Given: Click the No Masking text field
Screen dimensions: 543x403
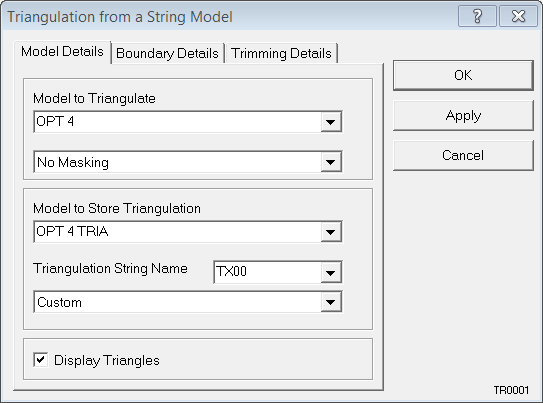Looking at the screenshot, I should [178, 162].
